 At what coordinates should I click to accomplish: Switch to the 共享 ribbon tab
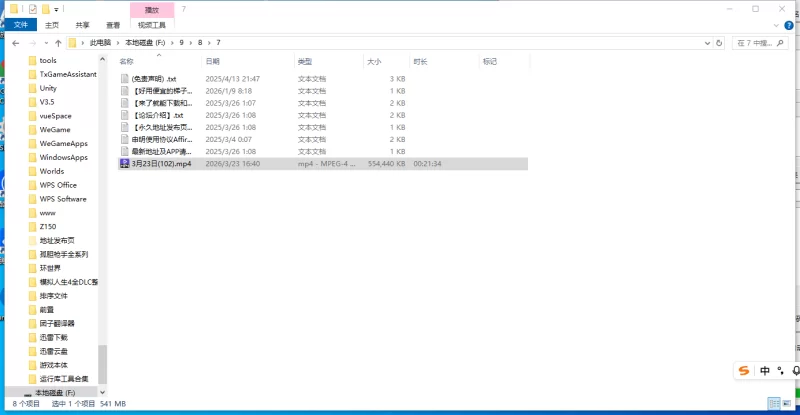[82, 25]
